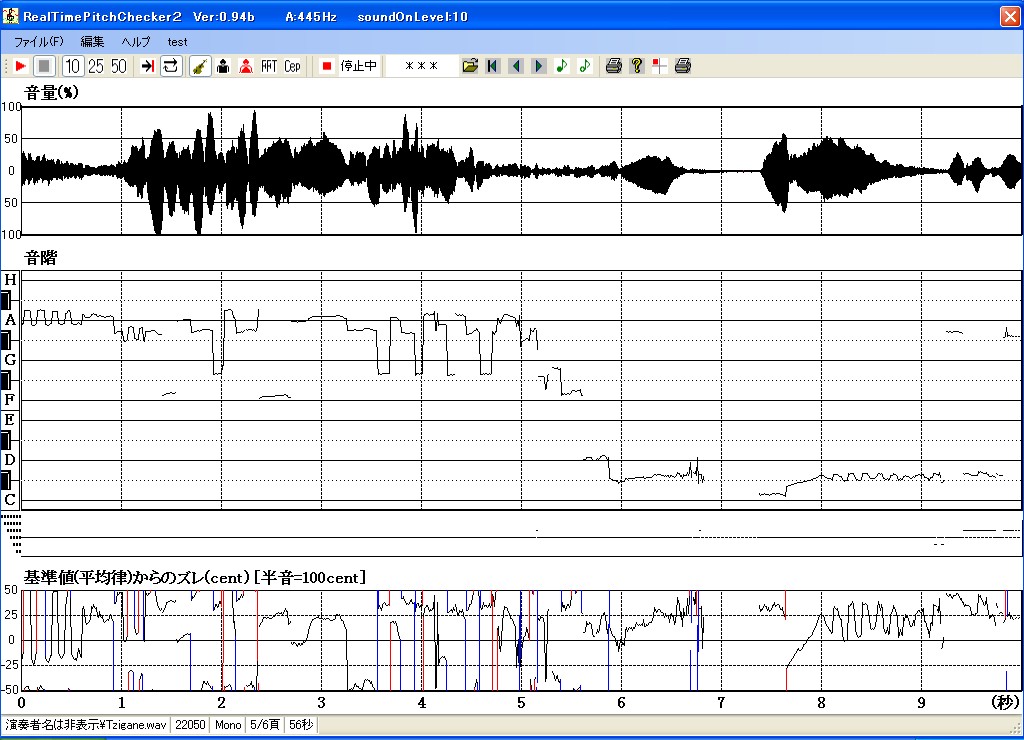Click the Mono status cell
Viewport: 1024px width, 740px height.
(228, 725)
